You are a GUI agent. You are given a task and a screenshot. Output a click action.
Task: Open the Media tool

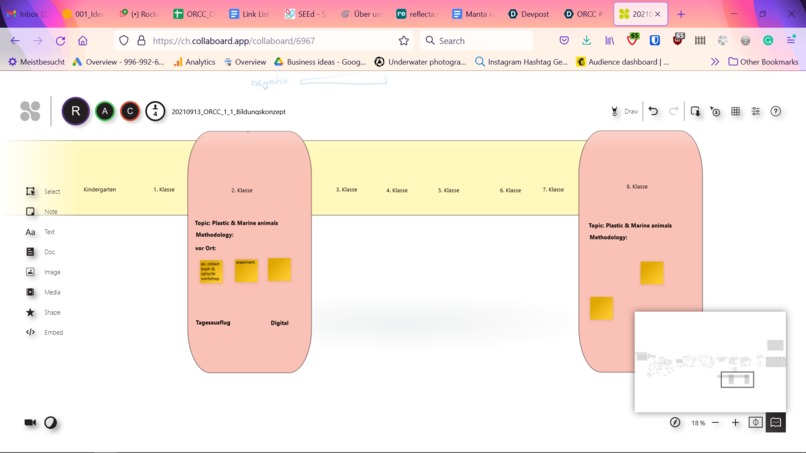point(43,292)
